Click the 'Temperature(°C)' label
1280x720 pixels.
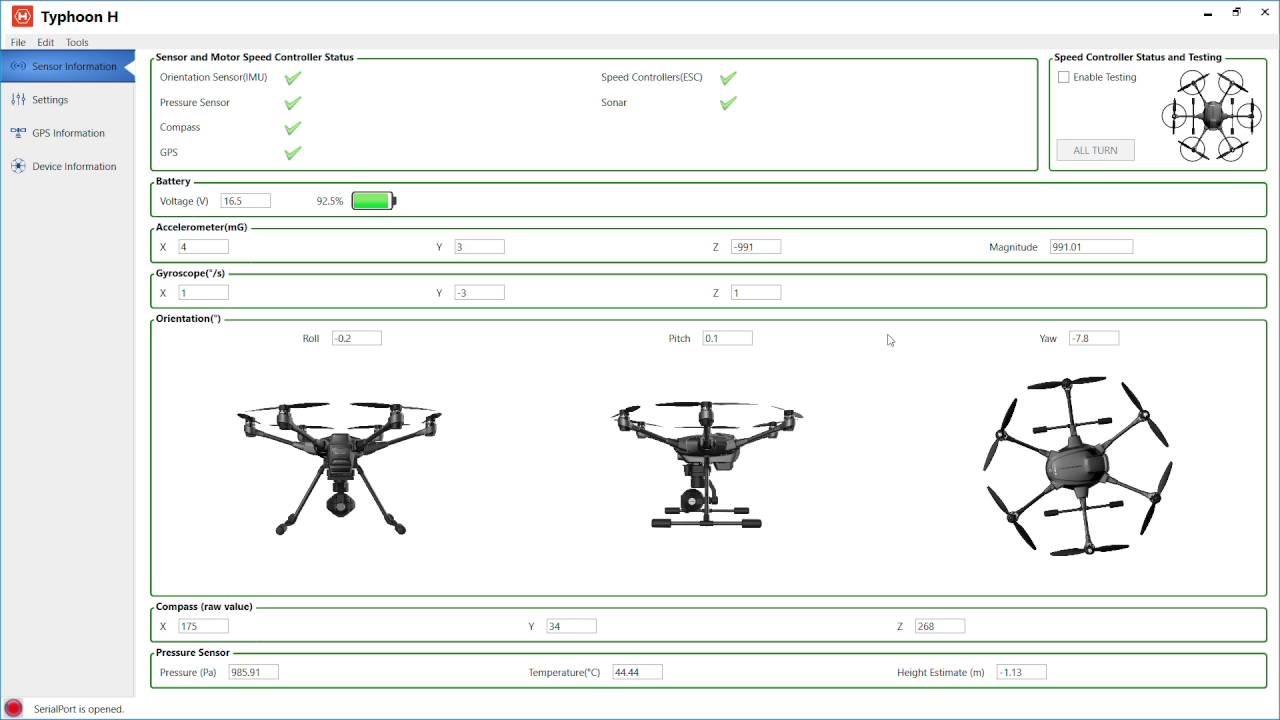564,672
